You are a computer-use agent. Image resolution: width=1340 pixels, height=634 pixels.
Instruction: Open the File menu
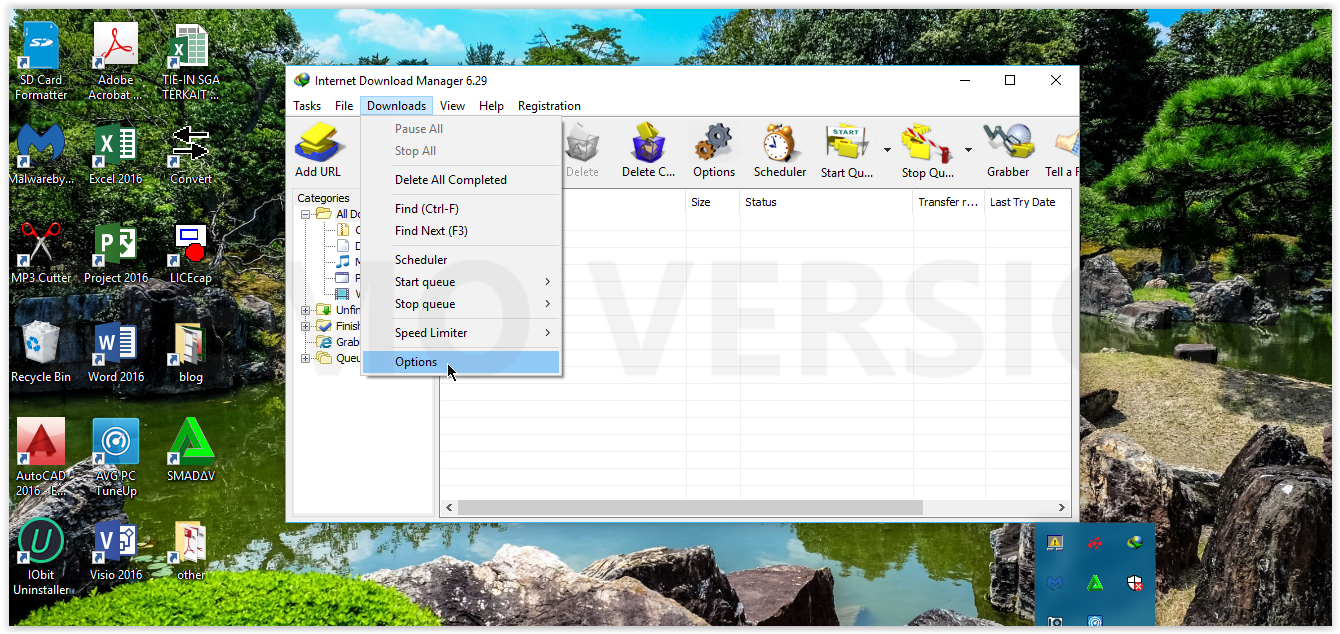(344, 106)
